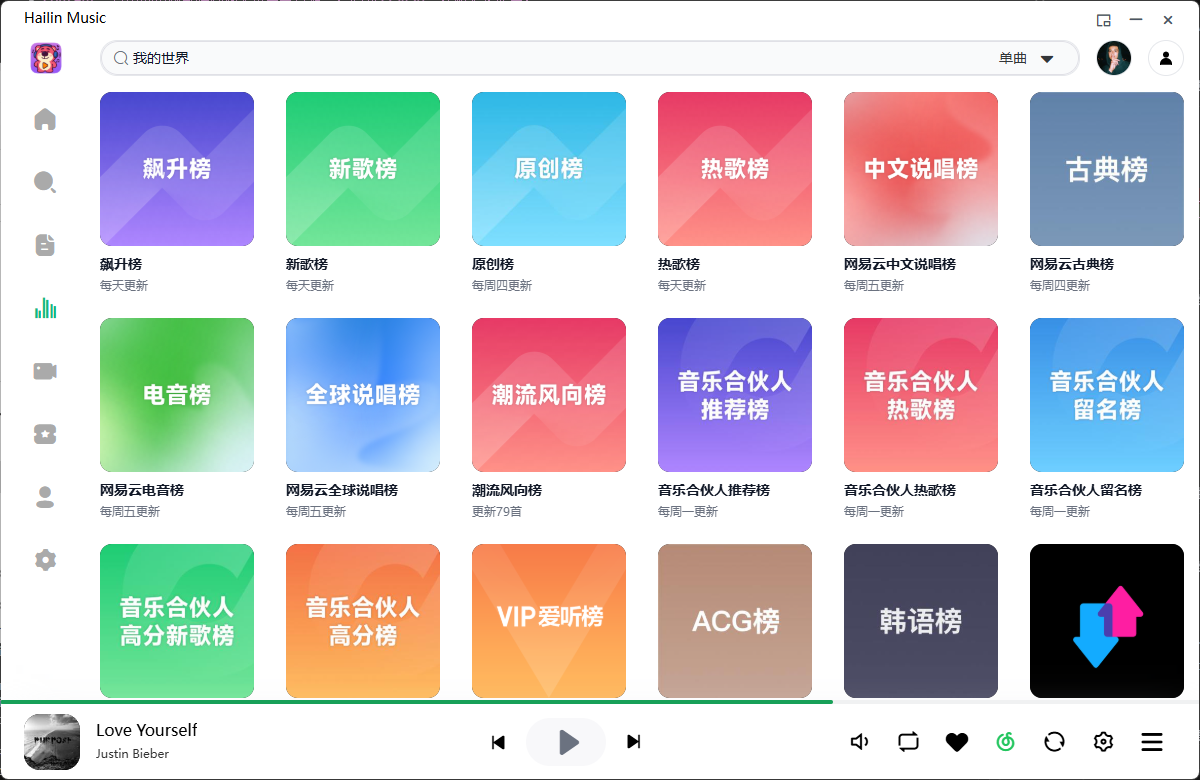Open the user account avatar menu
This screenshot has height=780, width=1200.
tap(1114, 58)
